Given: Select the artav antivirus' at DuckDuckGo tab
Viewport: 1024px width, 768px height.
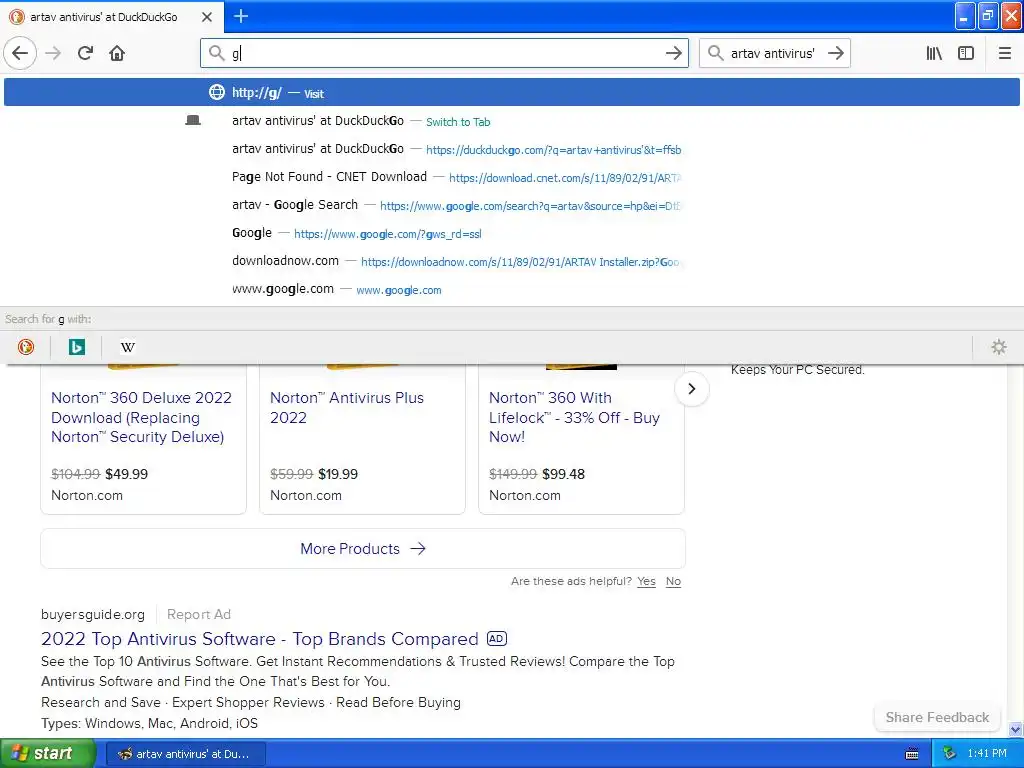Looking at the screenshot, I should [112, 17].
